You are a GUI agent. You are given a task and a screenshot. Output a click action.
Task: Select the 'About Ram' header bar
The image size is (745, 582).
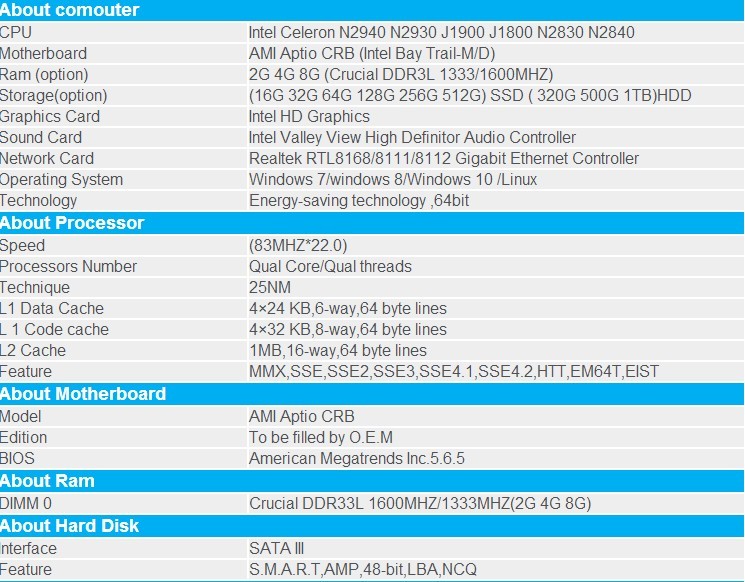click(x=48, y=481)
